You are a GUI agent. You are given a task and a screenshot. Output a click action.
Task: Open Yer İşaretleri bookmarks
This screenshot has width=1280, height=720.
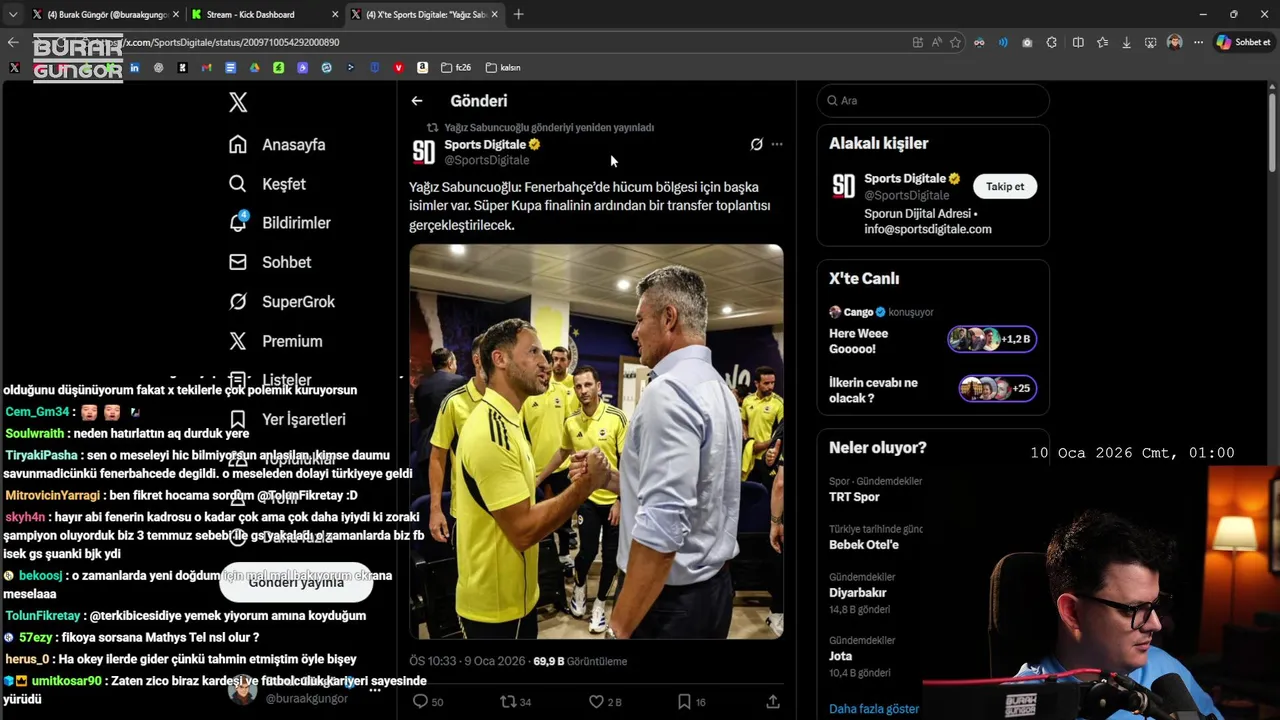(287, 419)
